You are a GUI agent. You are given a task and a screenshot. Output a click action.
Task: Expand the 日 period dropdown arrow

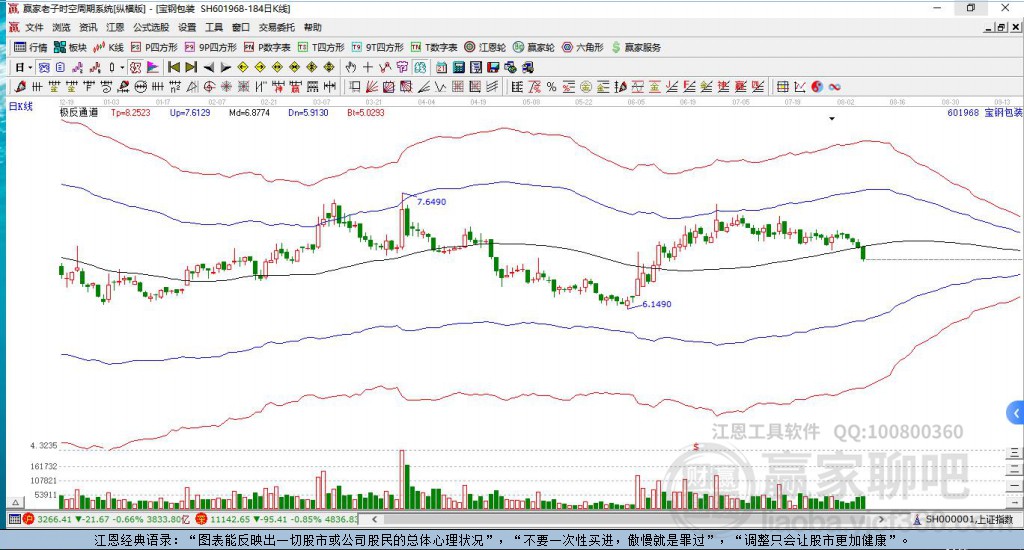(30, 67)
